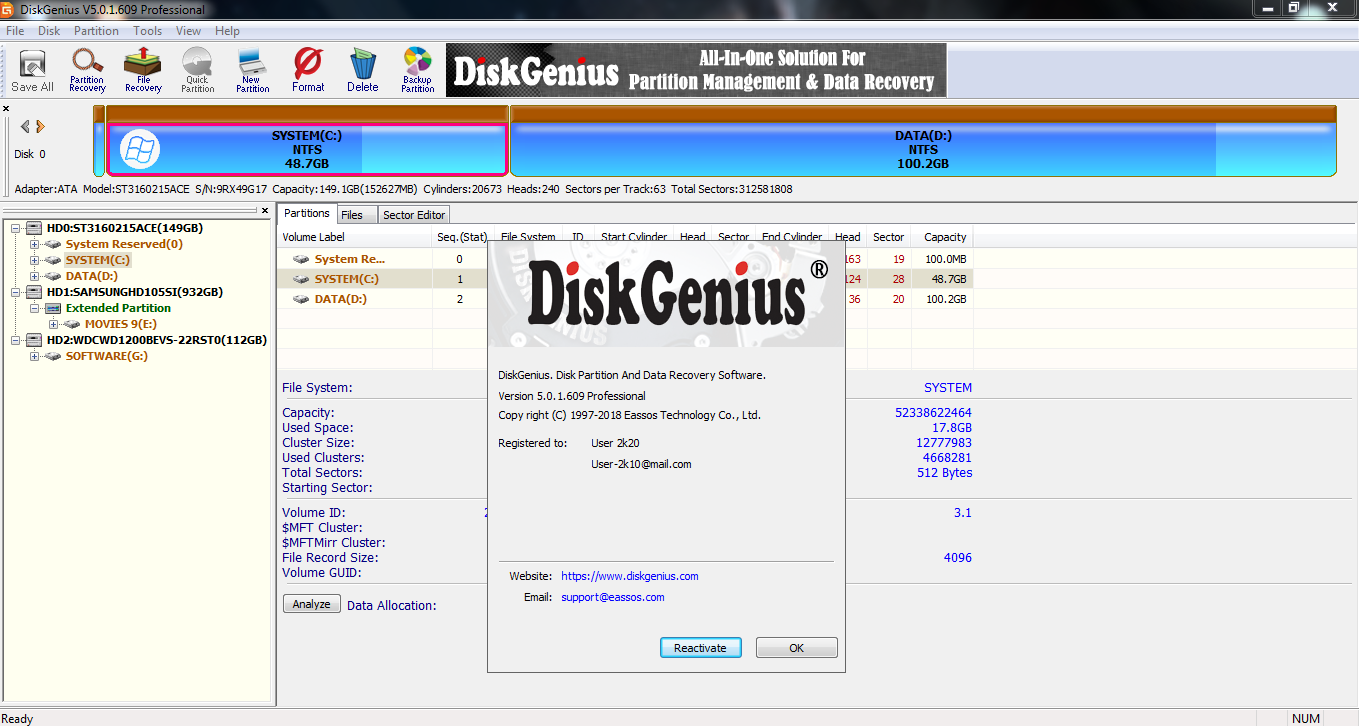Open the File menu
This screenshot has height=727, width=1359.
(x=15, y=31)
